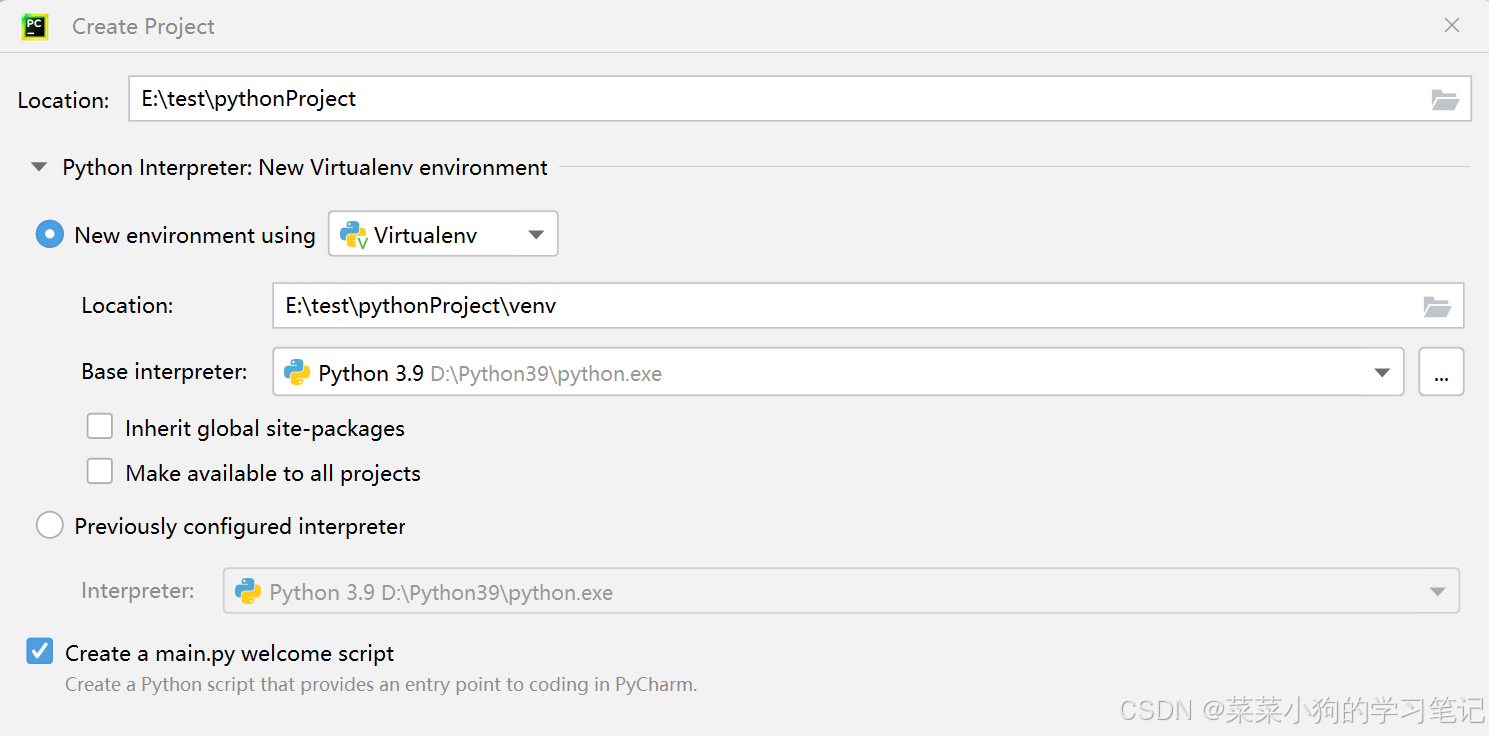Select New environment using radio button
The height and width of the screenshot is (736, 1489).
click(50, 235)
